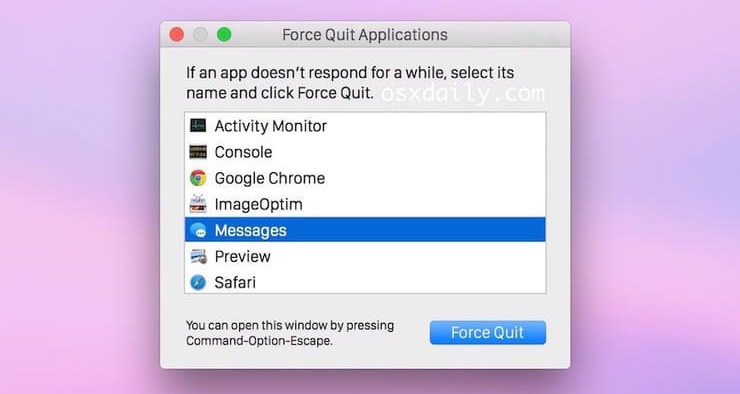Click the Safari compass icon
Image resolution: width=740 pixels, height=394 pixels.
(x=198, y=282)
